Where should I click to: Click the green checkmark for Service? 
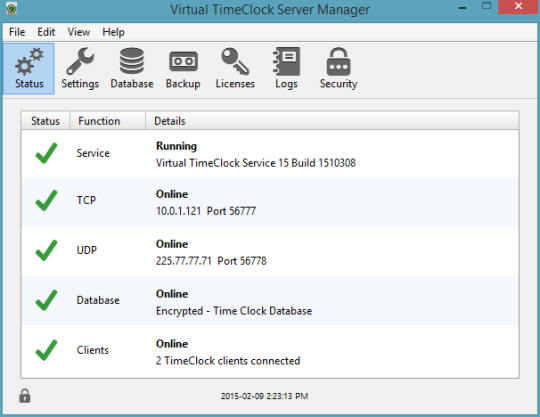coord(46,153)
